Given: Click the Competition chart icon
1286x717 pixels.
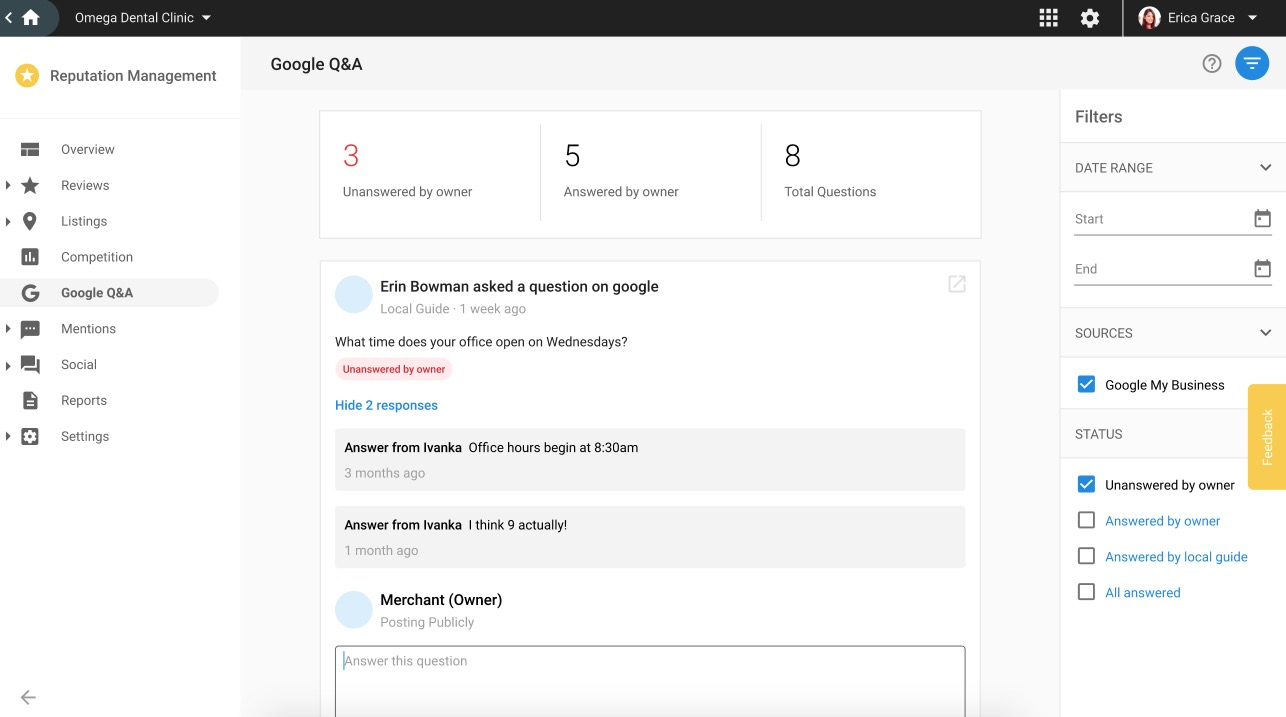Looking at the screenshot, I should point(30,257).
